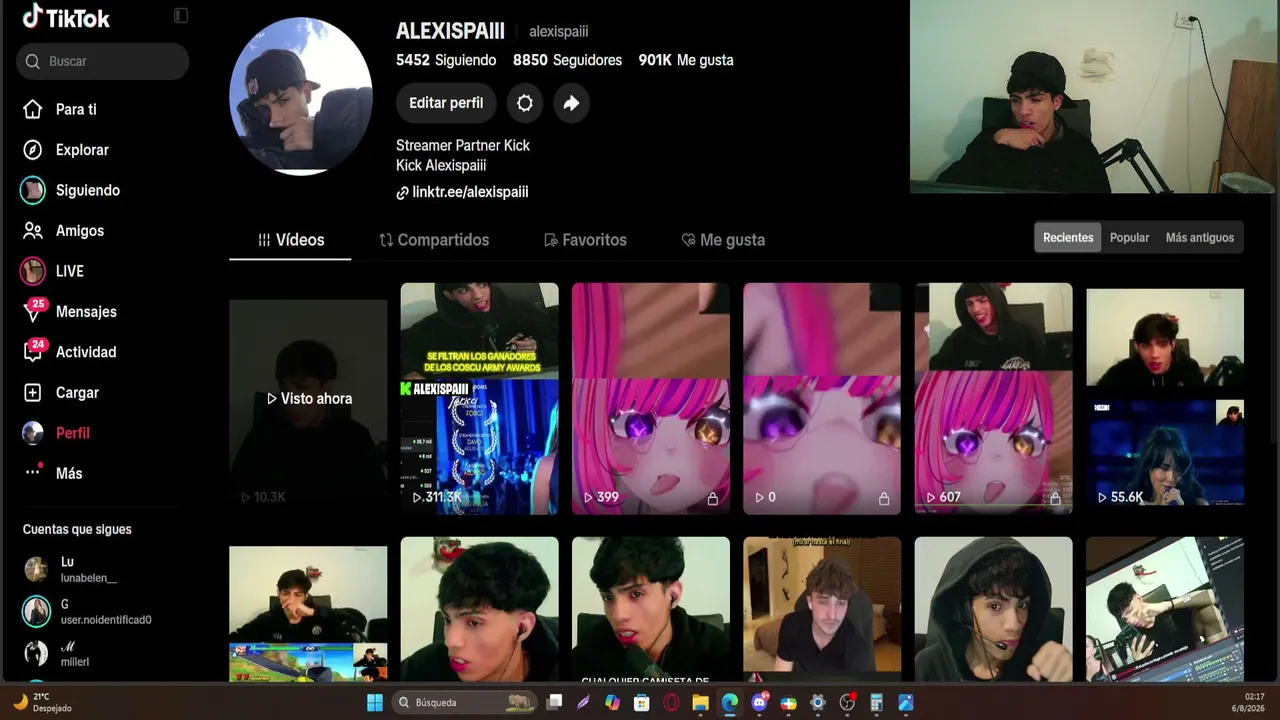Open Windows Settings from taskbar
Image resolution: width=1280 pixels, height=720 pixels.
click(818, 703)
